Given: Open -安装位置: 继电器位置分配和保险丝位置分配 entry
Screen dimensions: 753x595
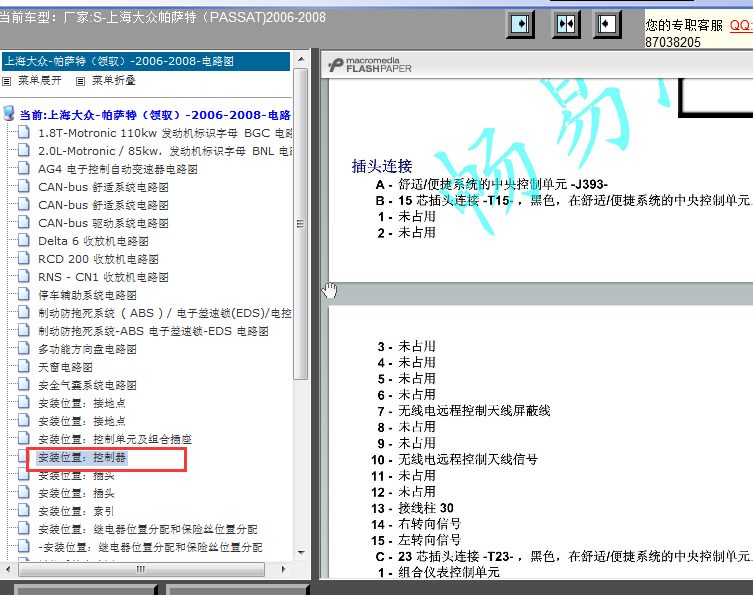Looking at the screenshot, I should pos(150,547).
